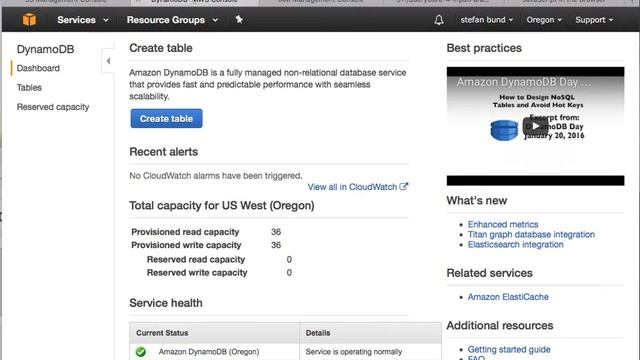Click the Details column header
This screenshot has height=360, width=640.
[318, 333]
